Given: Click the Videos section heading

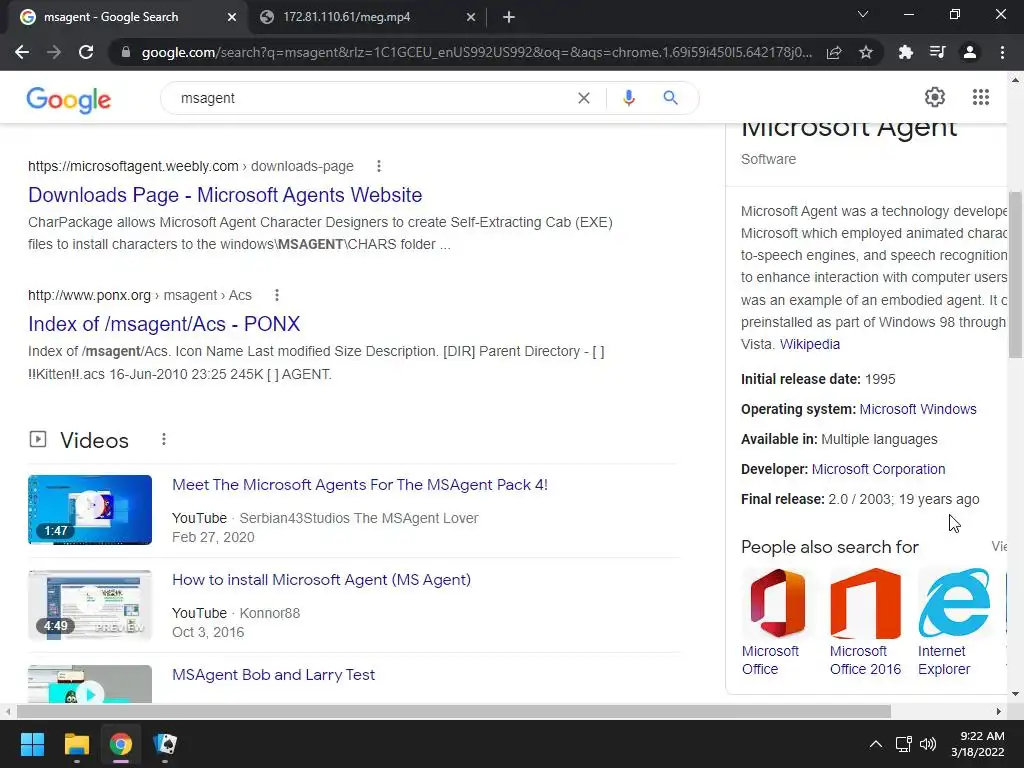Looking at the screenshot, I should coord(95,440).
